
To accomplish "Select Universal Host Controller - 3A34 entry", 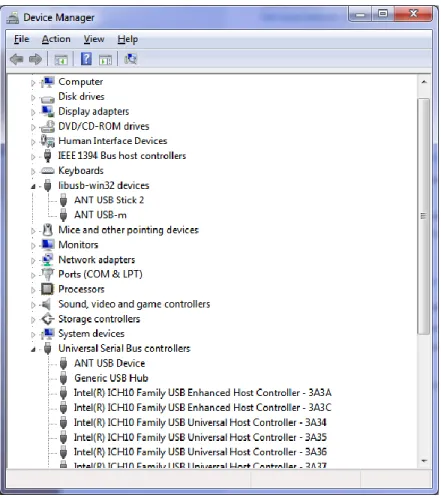I will pos(200,422).
